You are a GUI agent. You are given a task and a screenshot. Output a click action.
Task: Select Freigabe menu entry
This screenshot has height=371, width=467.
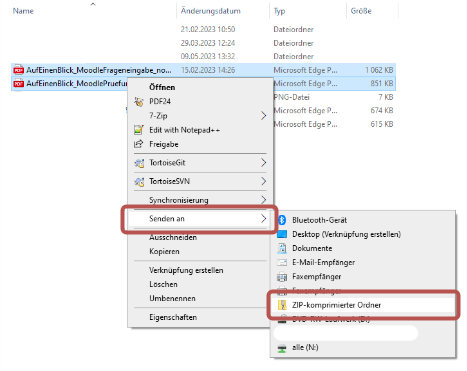pos(164,144)
